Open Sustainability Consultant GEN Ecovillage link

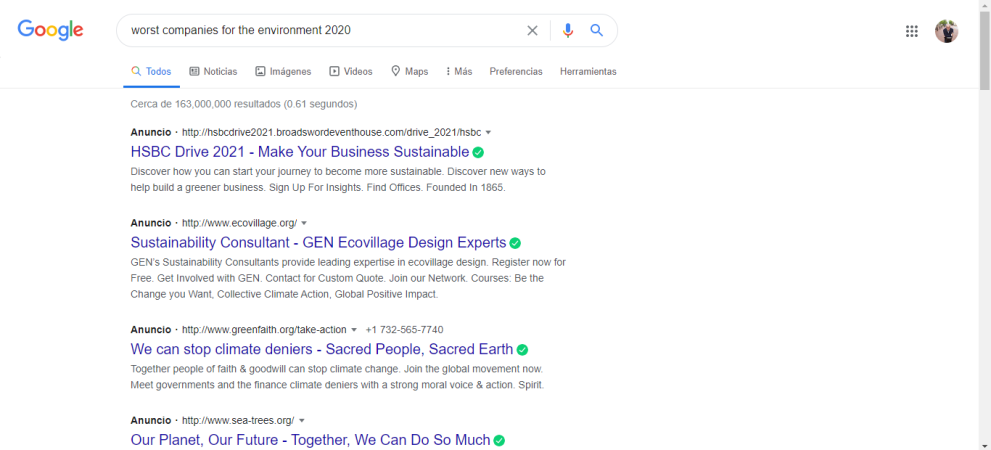pos(319,243)
